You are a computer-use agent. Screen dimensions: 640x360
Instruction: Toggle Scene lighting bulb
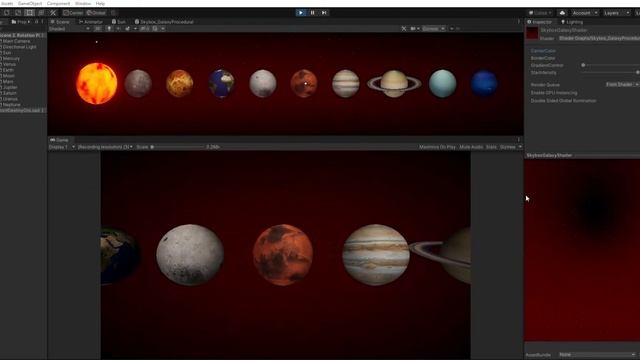tap(109, 29)
